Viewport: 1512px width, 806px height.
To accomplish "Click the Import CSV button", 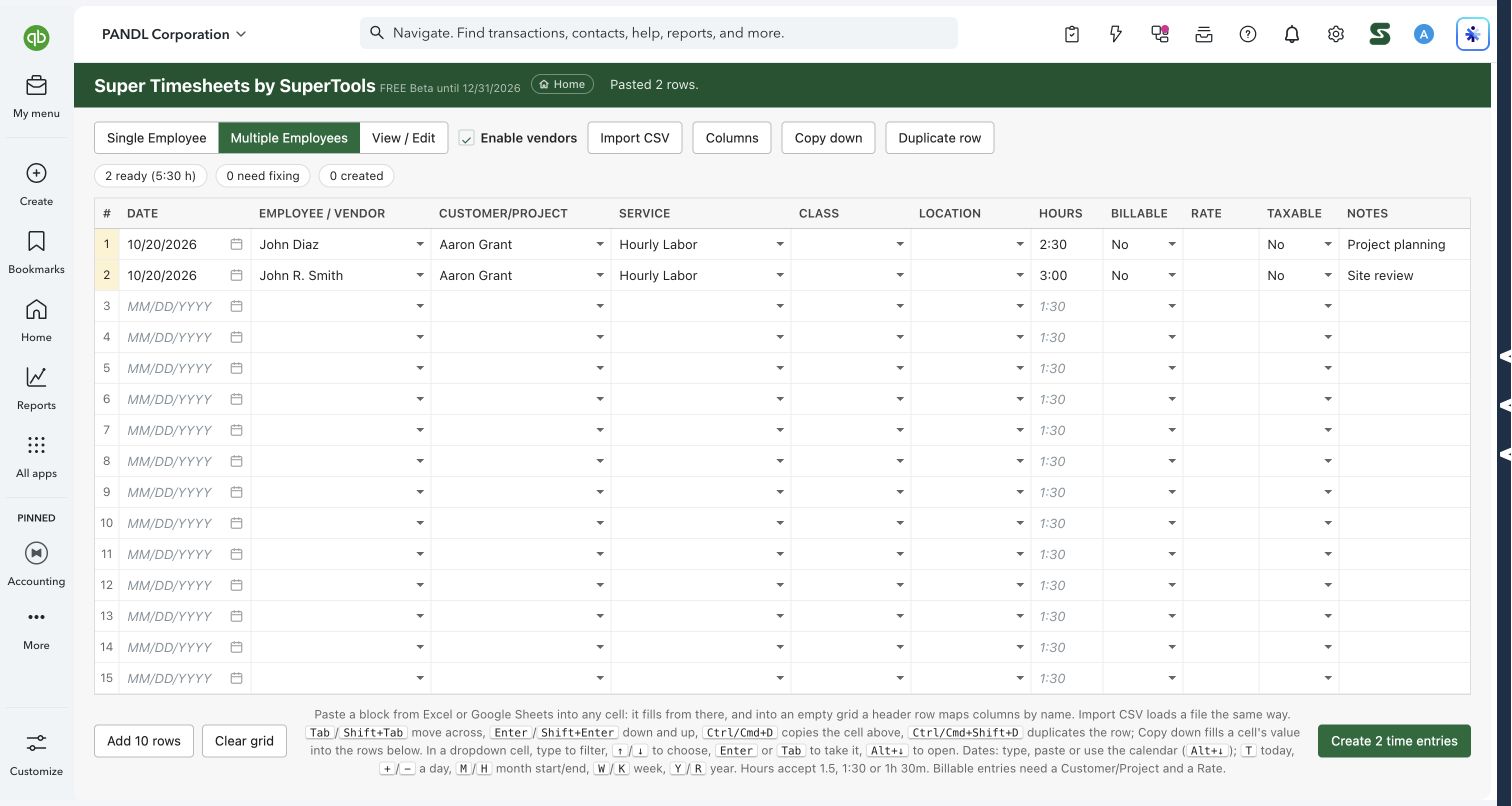I will 635,138.
